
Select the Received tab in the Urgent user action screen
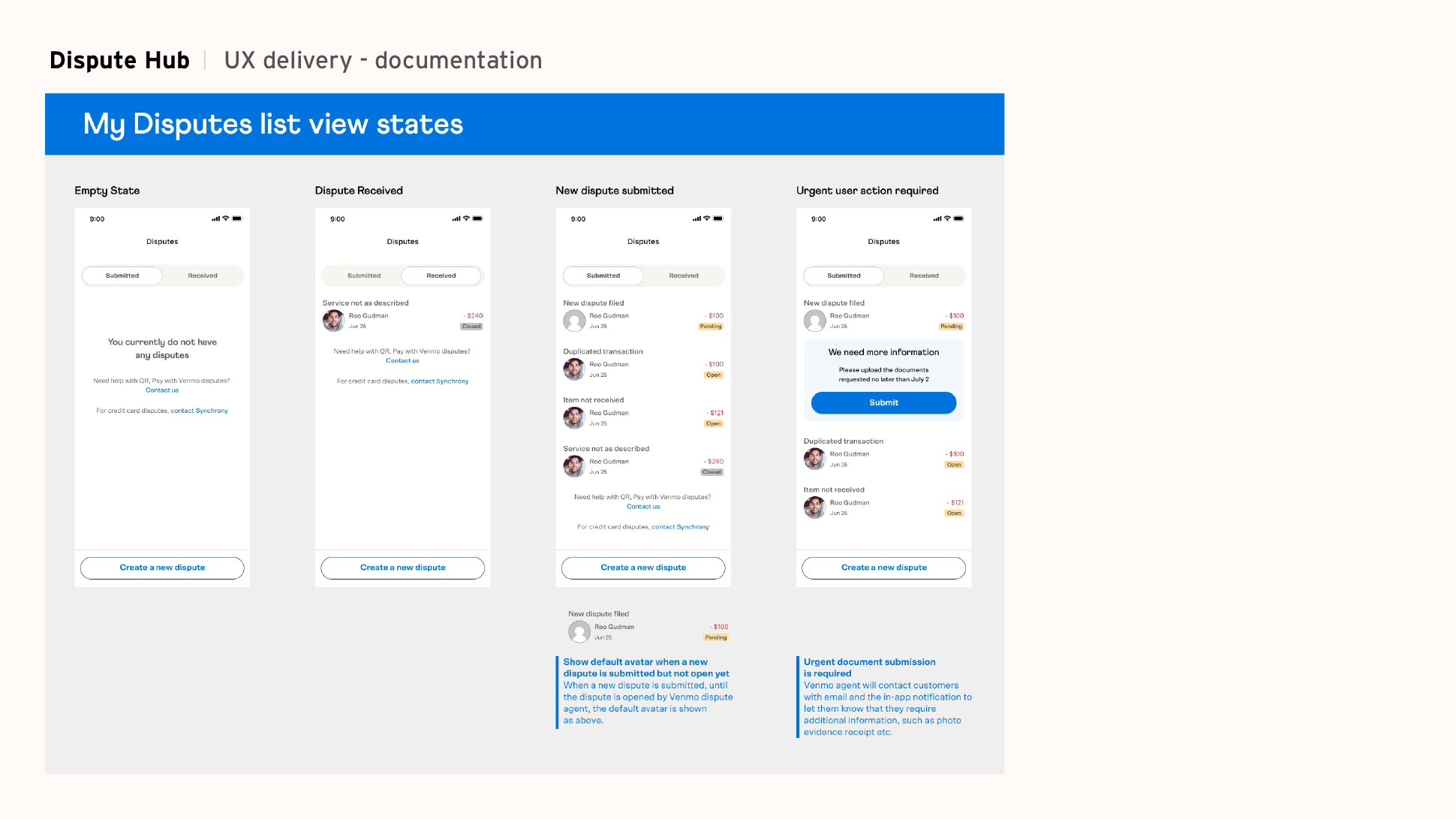(x=924, y=276)
